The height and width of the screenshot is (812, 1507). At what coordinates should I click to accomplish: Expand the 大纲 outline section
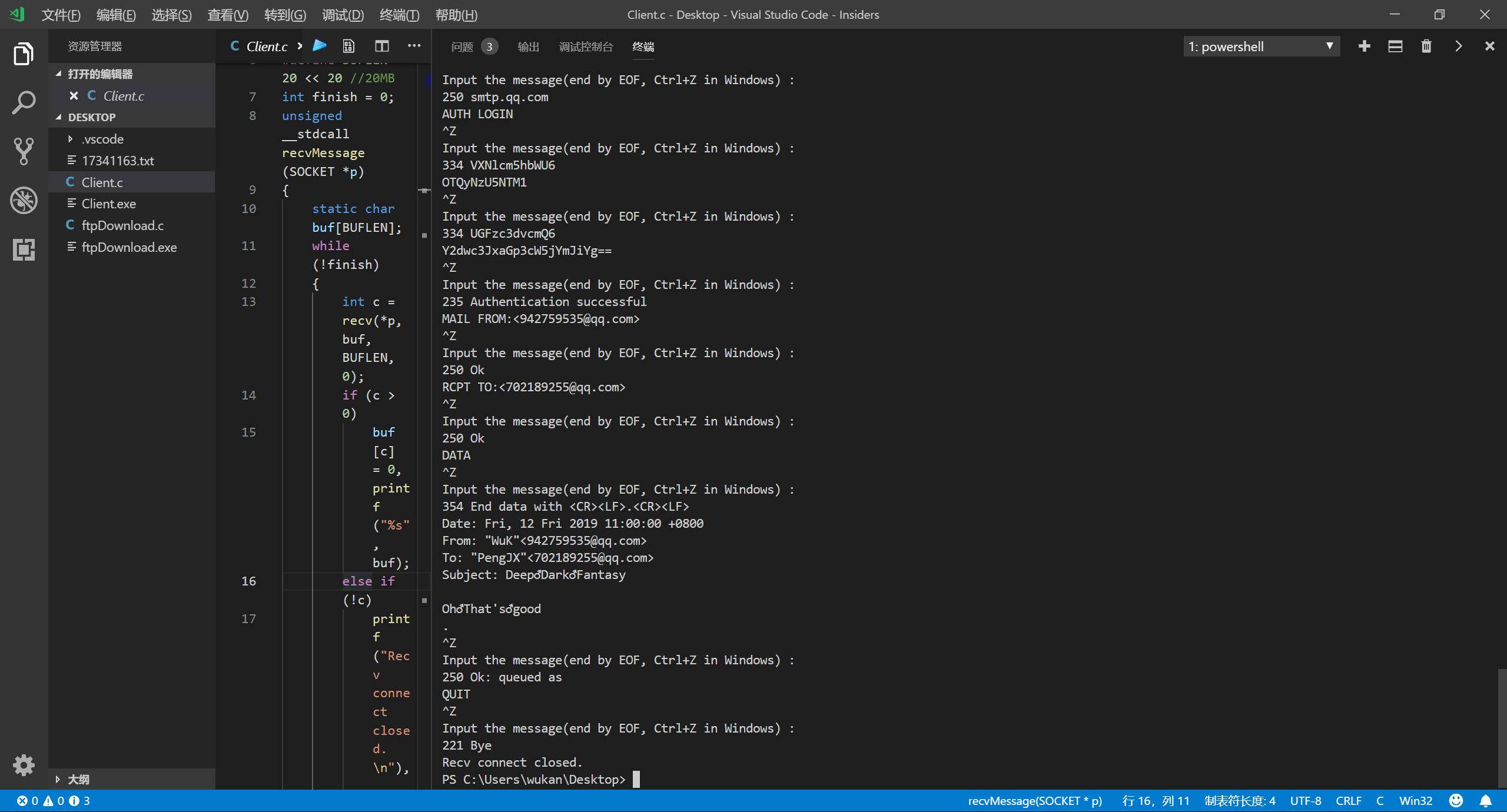[78, 779]
